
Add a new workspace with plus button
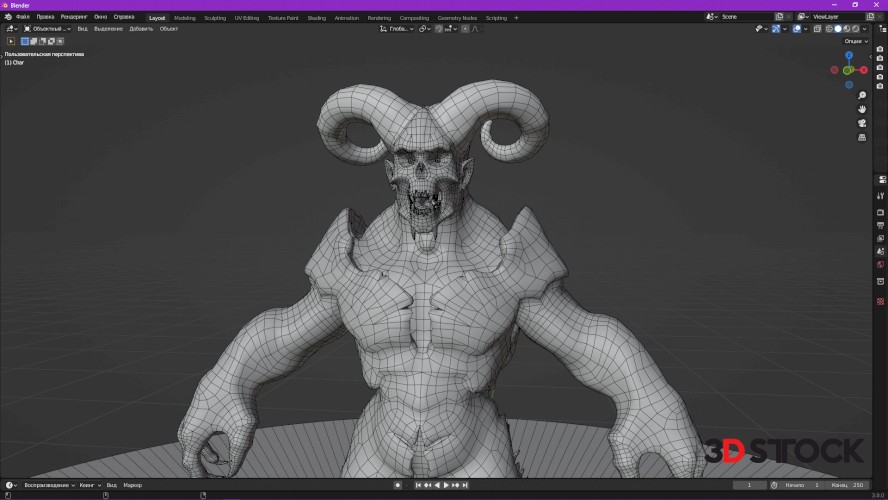(516, 18)
